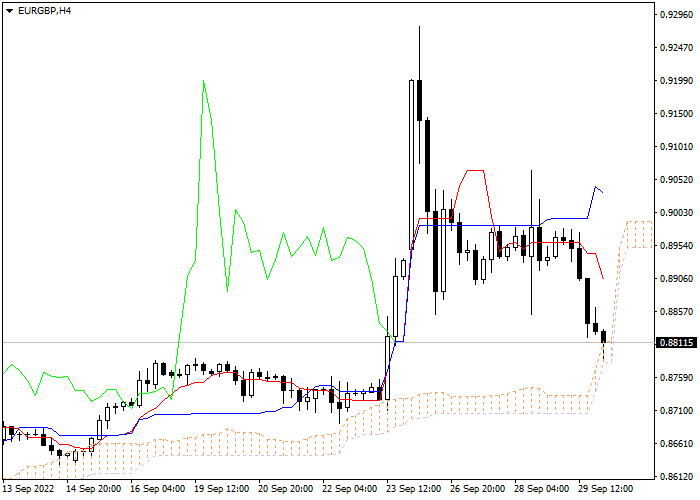
Task: Click price scale value 0.92960
Action: coord(677,15)
